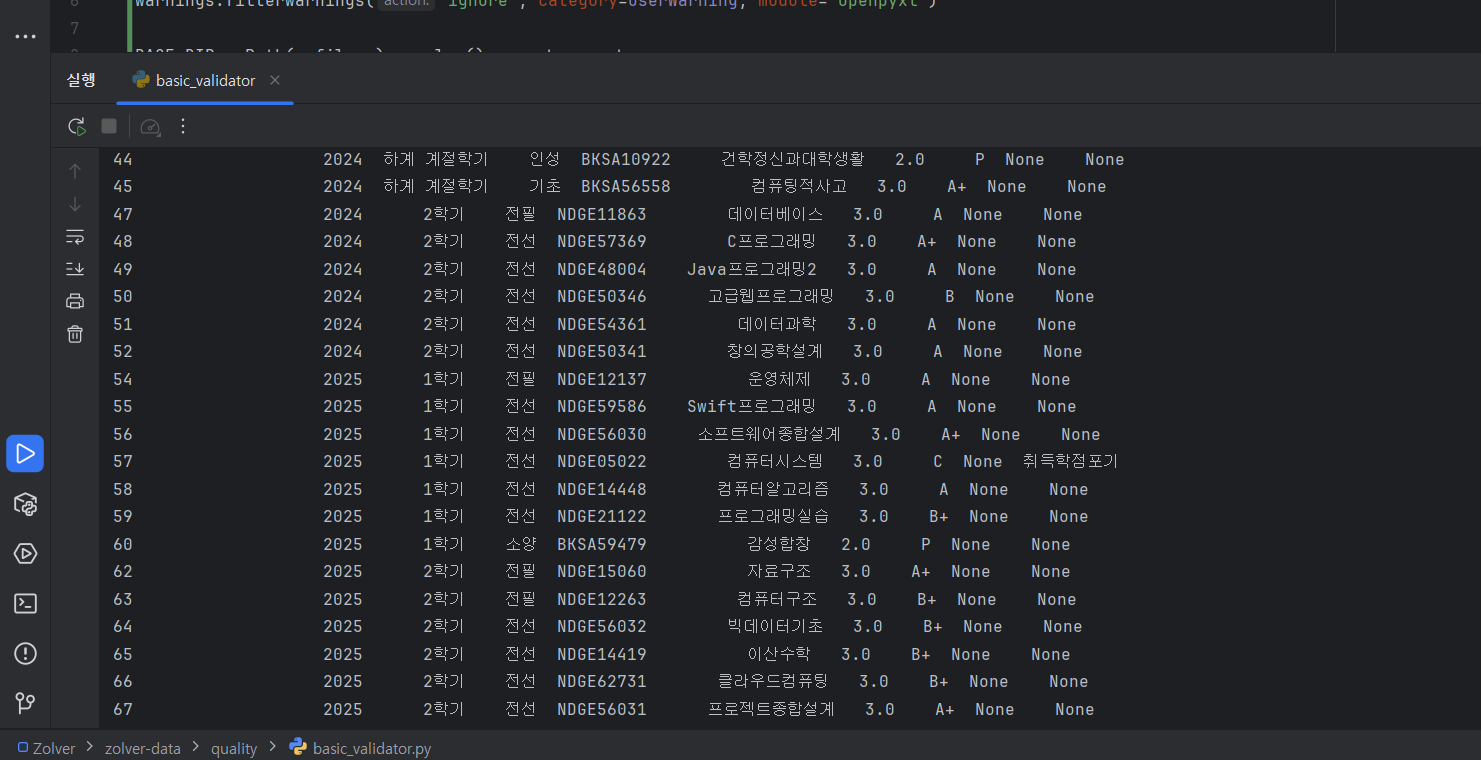
Task: Click course name 고급웹프로그래밍
Action: tap(771, 297)
